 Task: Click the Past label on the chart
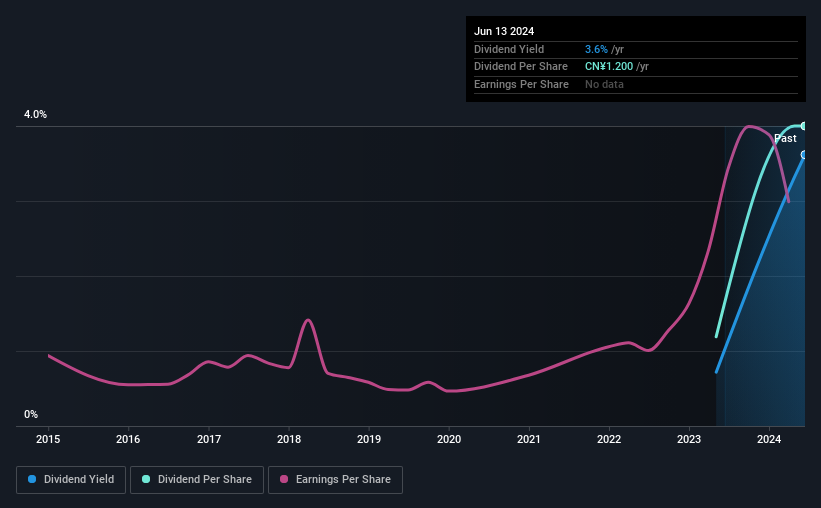pos(785,138)
